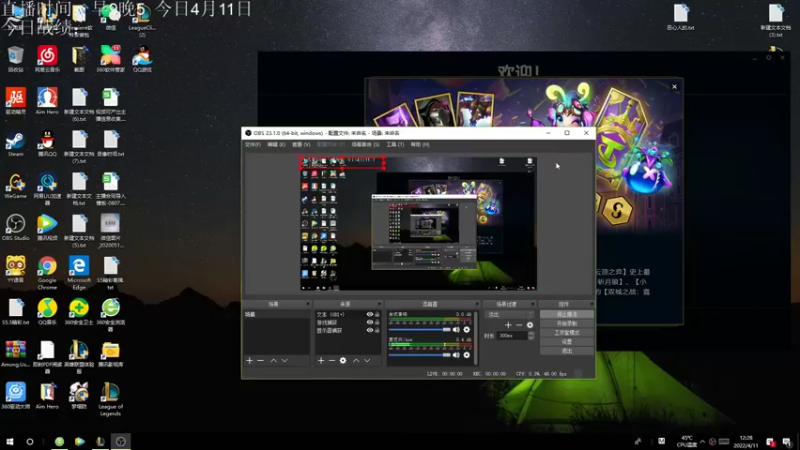Open the scene transition type dropdown (淡出)
This screenshot has height=450, width=800.
(x=509, y=314)
